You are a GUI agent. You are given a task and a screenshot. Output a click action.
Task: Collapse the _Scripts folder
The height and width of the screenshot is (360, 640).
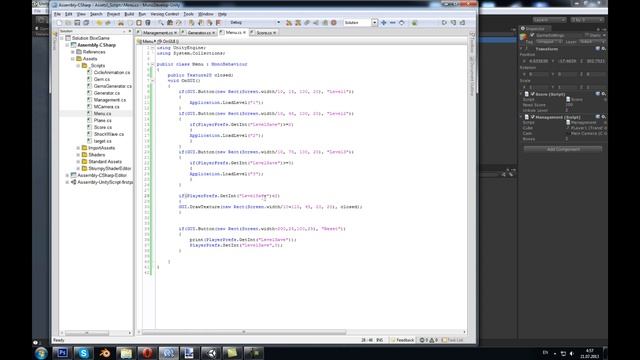(x=78, y=66)
